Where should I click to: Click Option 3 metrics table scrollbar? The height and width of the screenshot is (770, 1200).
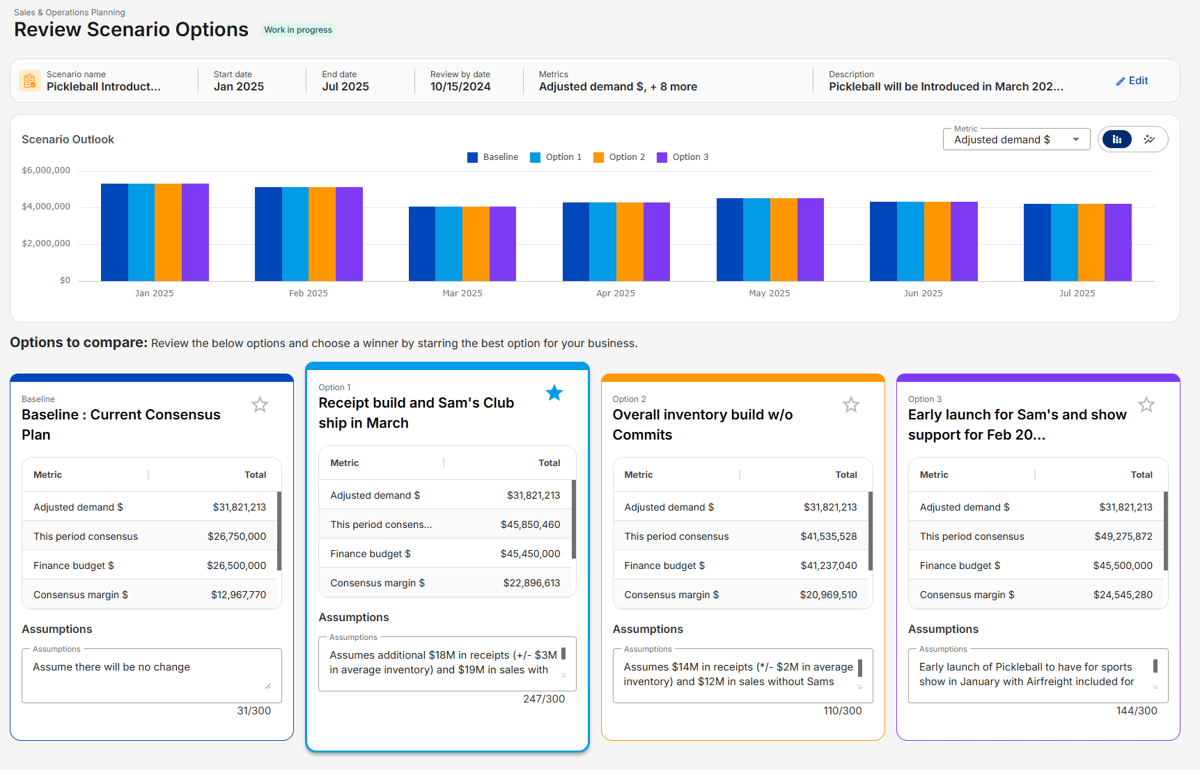pyautogui.click(x=1165, y=531)
